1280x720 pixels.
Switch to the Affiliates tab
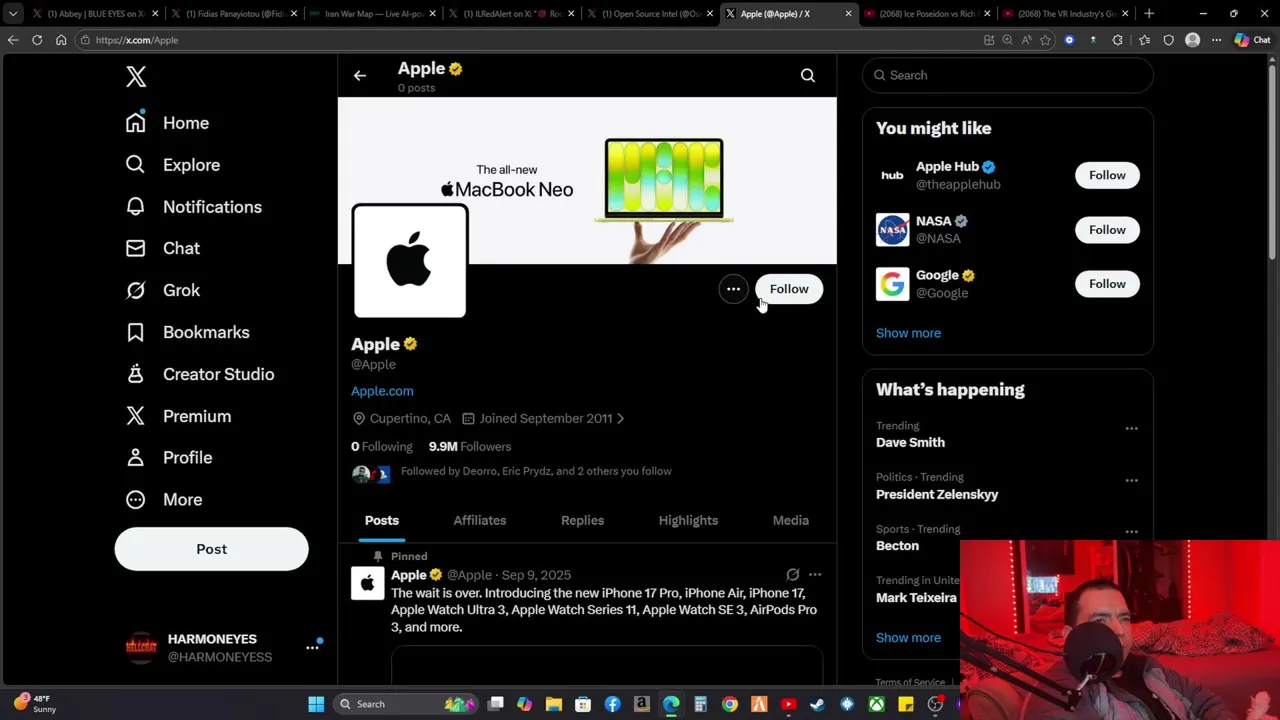(x=480, y=520)
